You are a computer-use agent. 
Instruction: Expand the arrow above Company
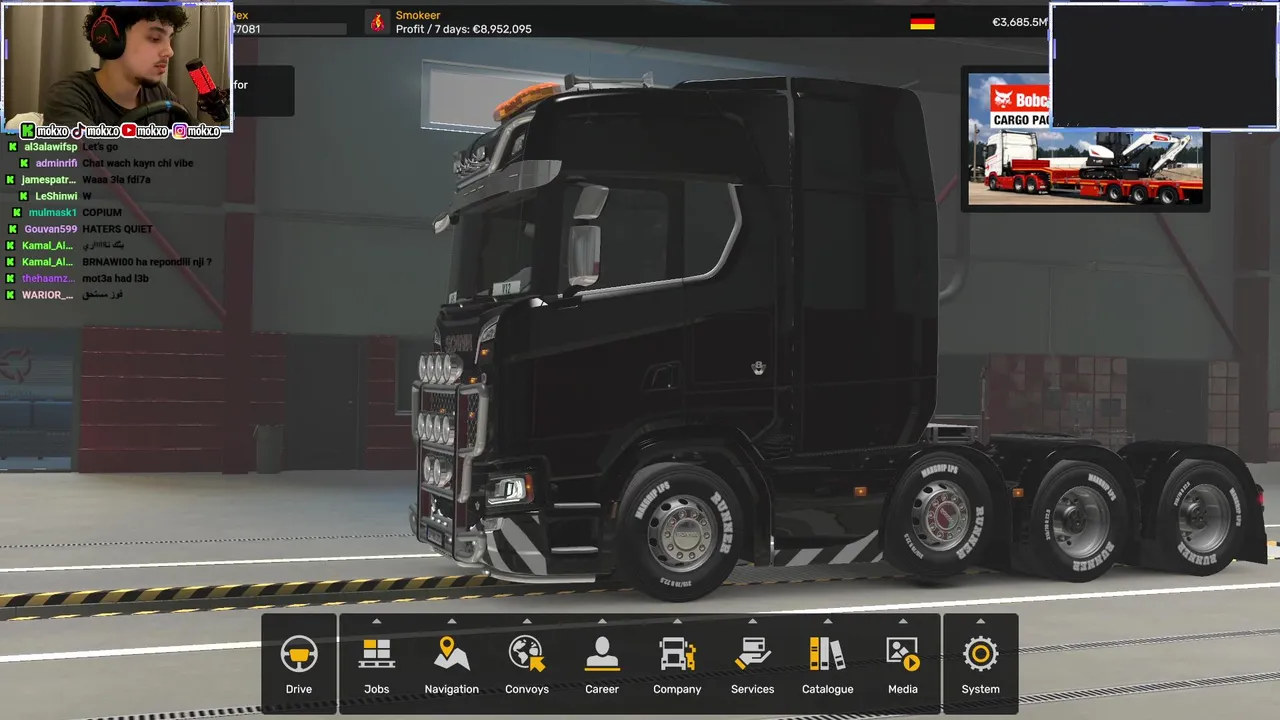[677, 621]
